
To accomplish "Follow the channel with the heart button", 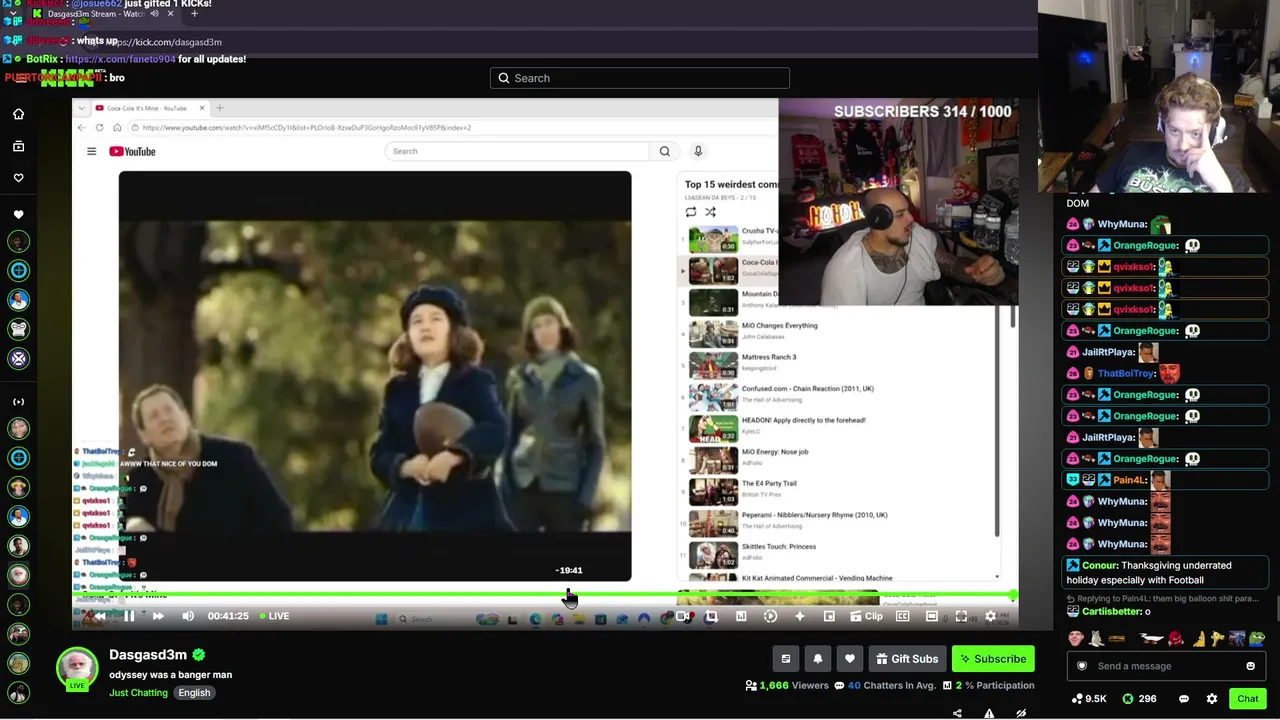I will pyautogui.click(x=850, y=659).
